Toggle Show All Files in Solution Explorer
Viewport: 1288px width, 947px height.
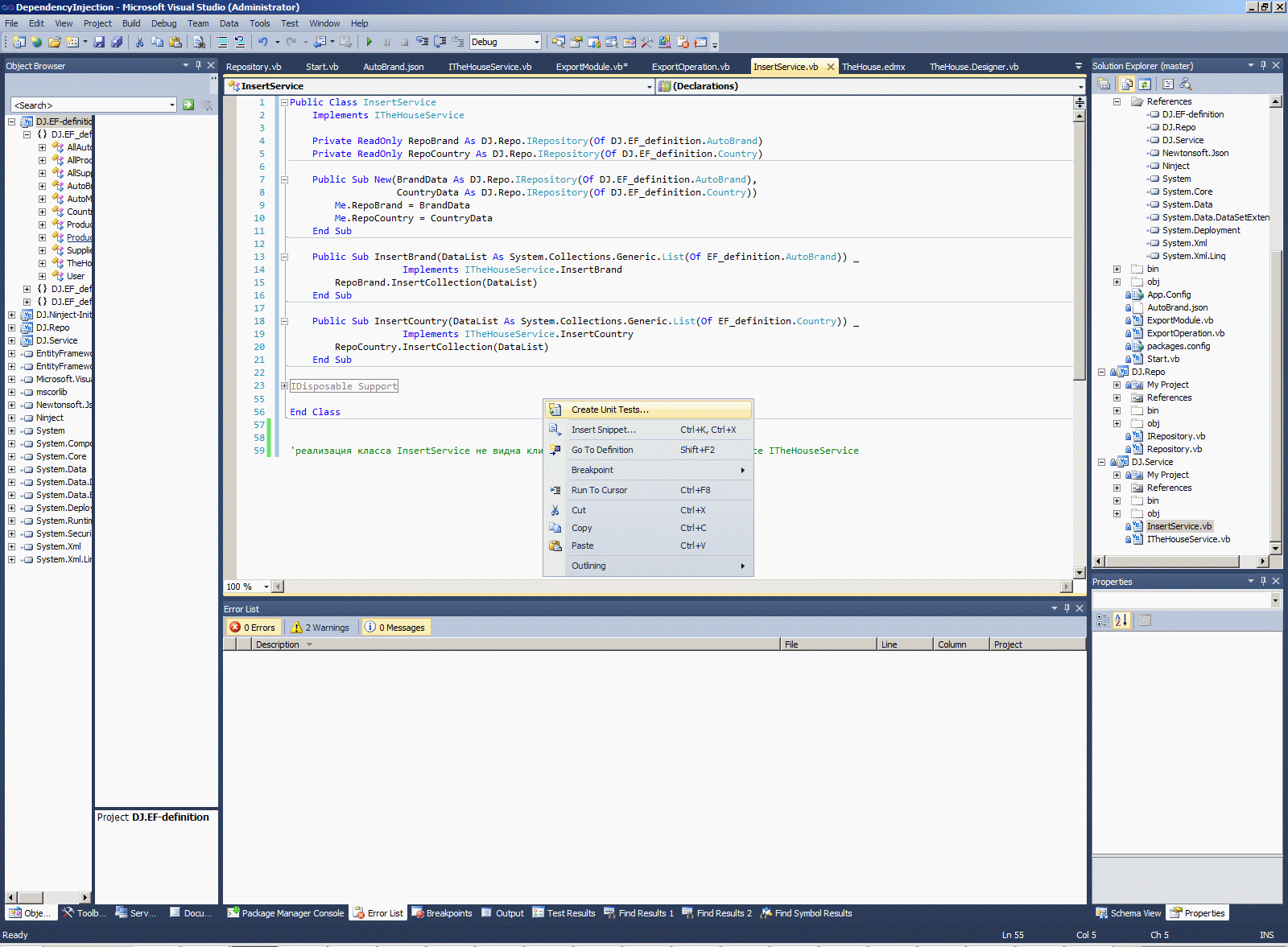coord(1127,84)
